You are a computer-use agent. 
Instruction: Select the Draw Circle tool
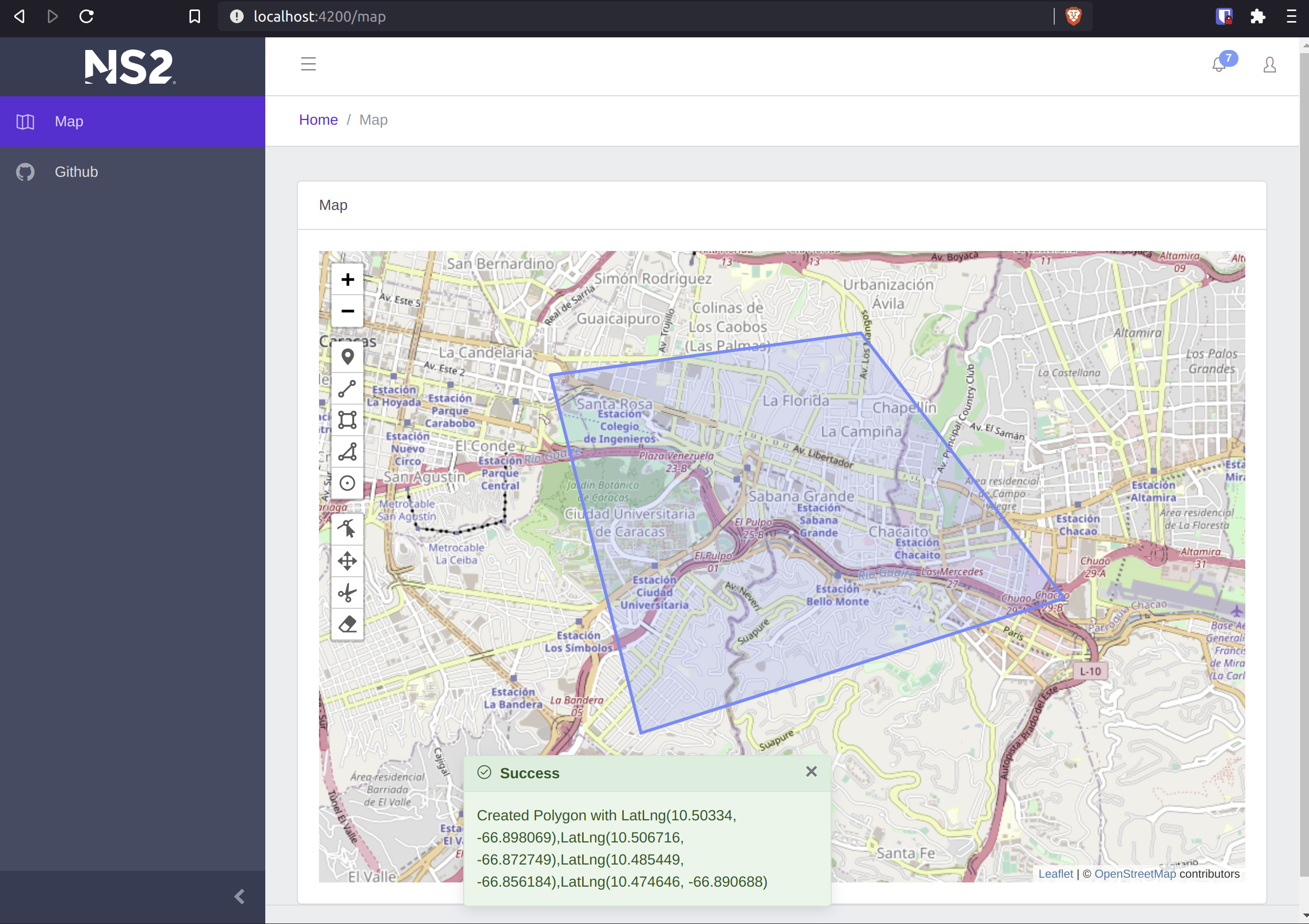click(x=347, y=484)
